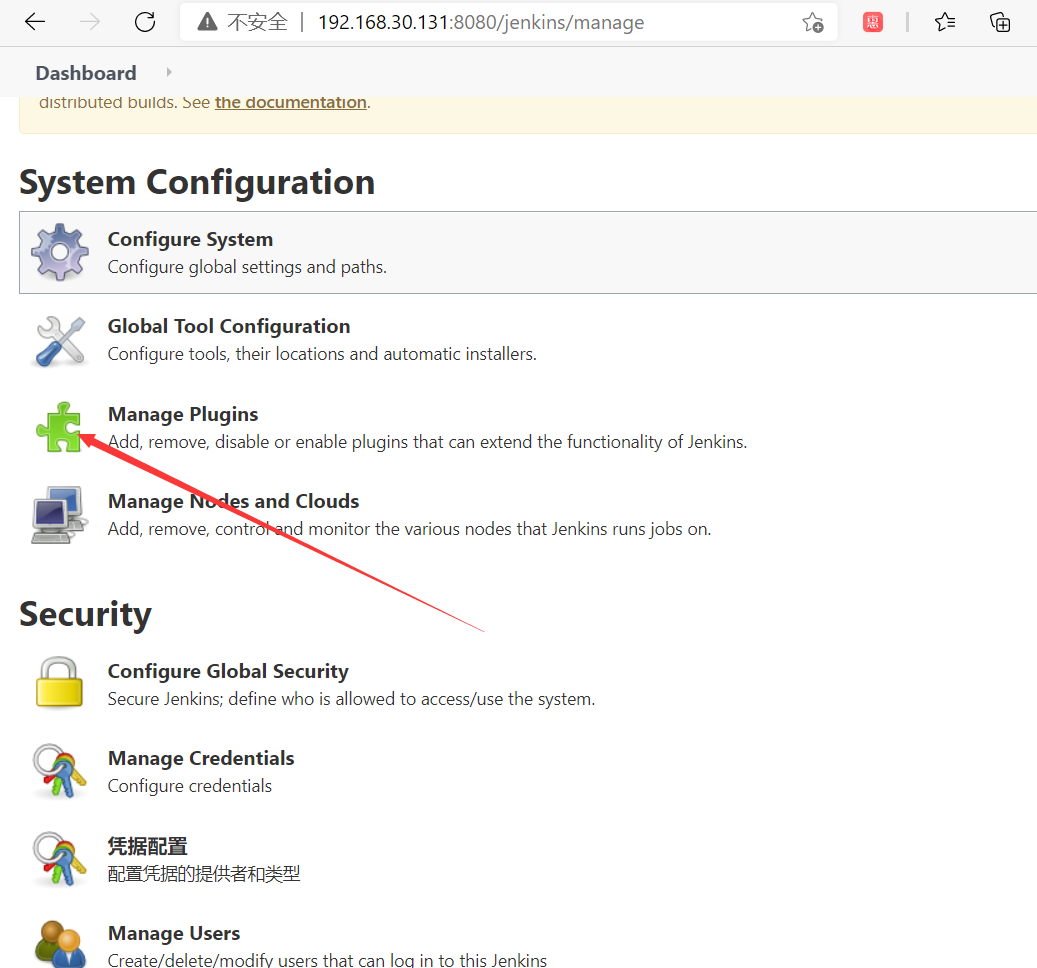Click the not-secure warning triangle icon
Screen dimensions: 1037x968
coord(207,22)
